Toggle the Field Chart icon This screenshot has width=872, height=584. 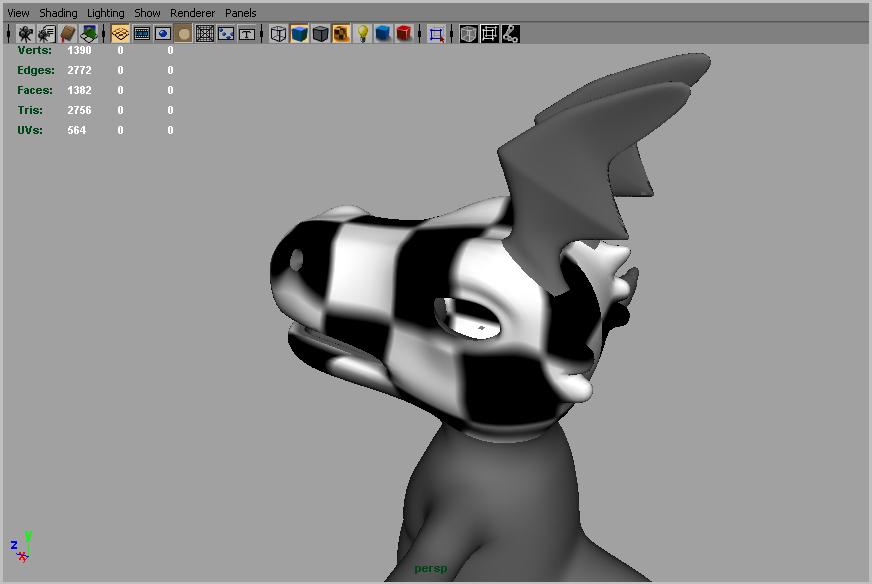tap(205, 34)
